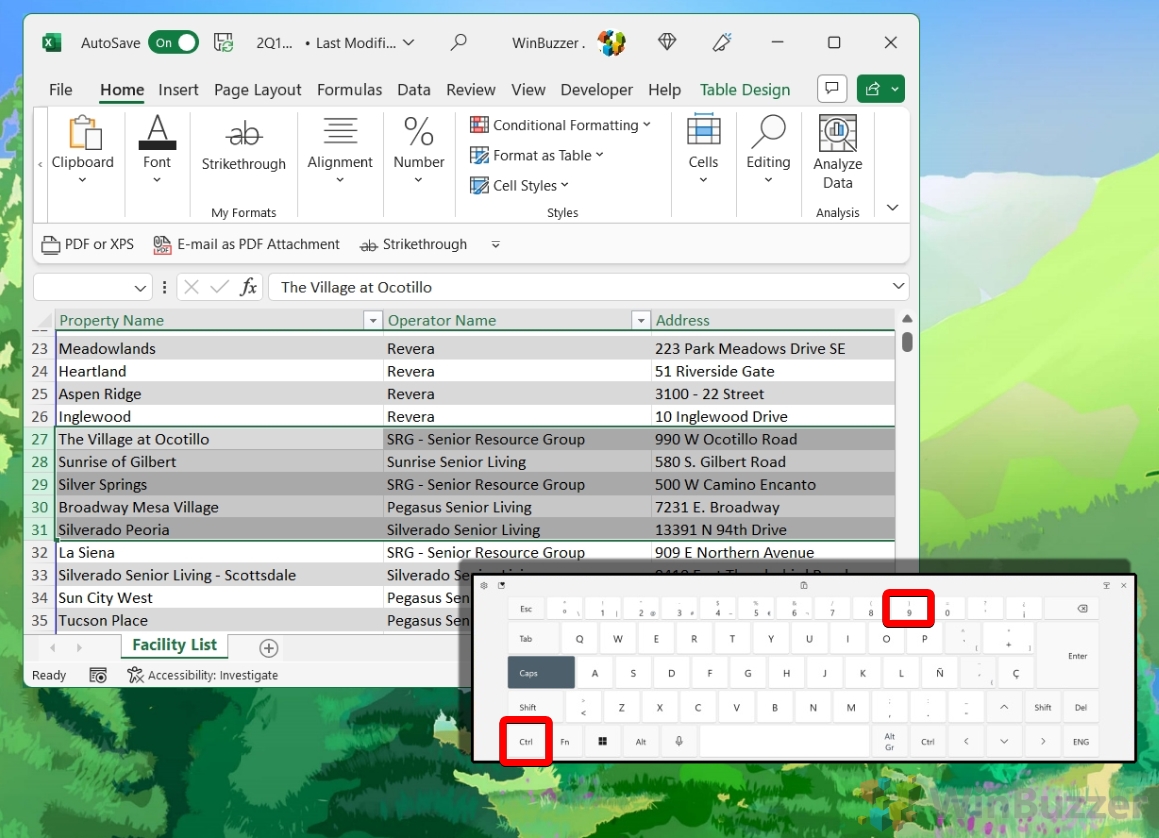Open the Comments pane icon
1159x838 pixels.
[831, 89]
